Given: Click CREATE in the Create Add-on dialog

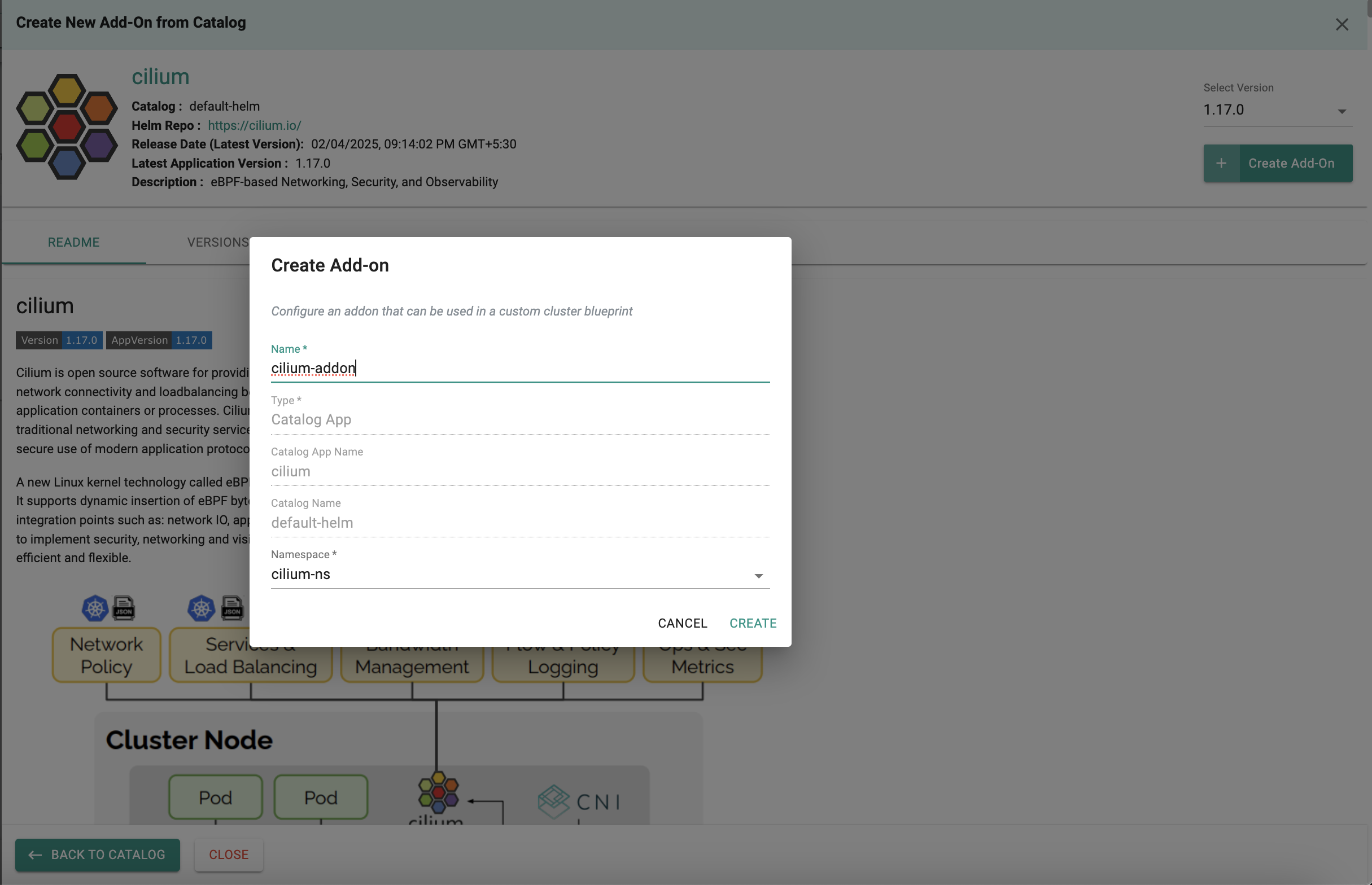Looking at the screenshot, I should 753,623.
